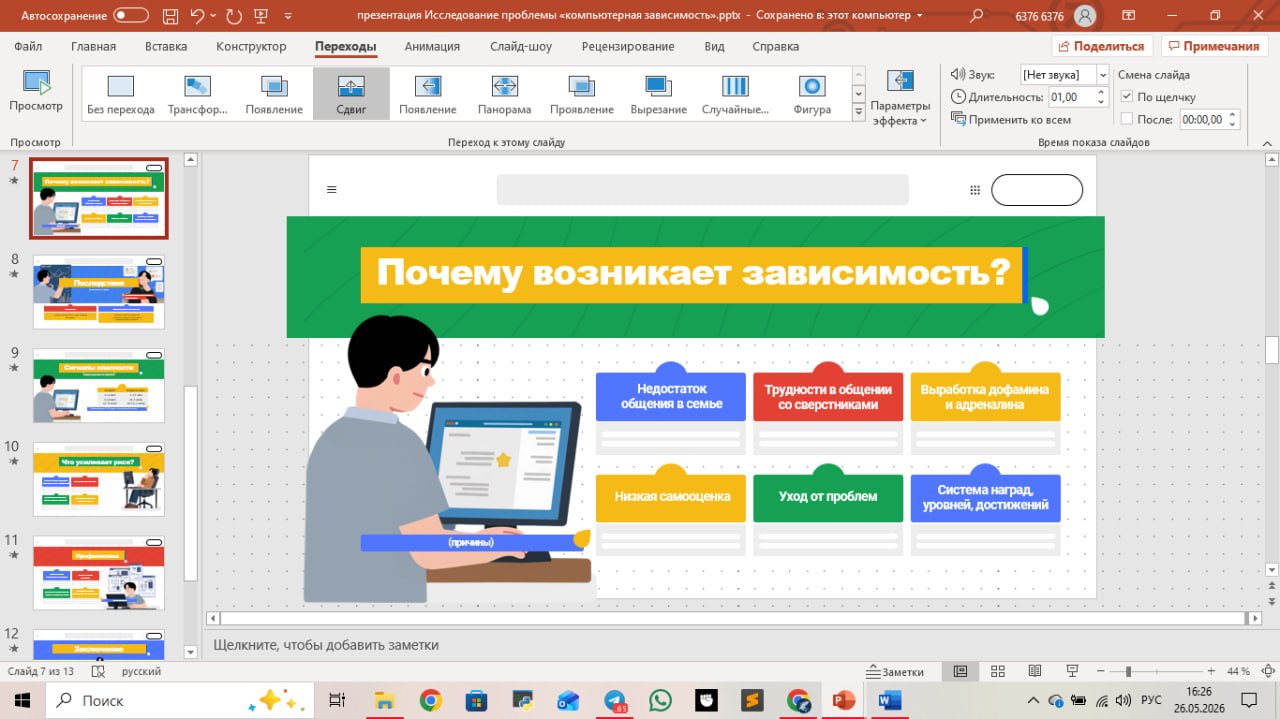Open the Файл menu

(x=29, y=46)
